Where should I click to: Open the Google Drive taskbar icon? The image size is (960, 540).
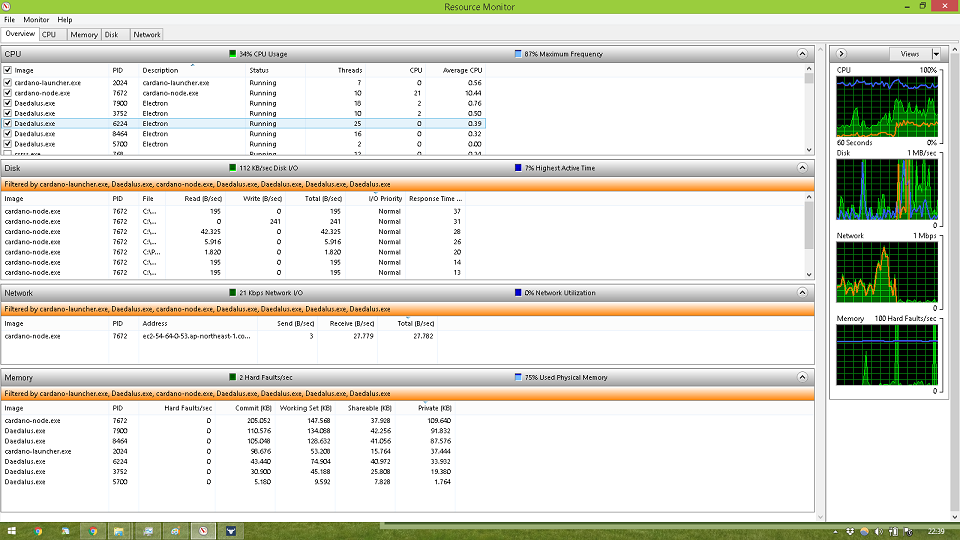point(66,531)
